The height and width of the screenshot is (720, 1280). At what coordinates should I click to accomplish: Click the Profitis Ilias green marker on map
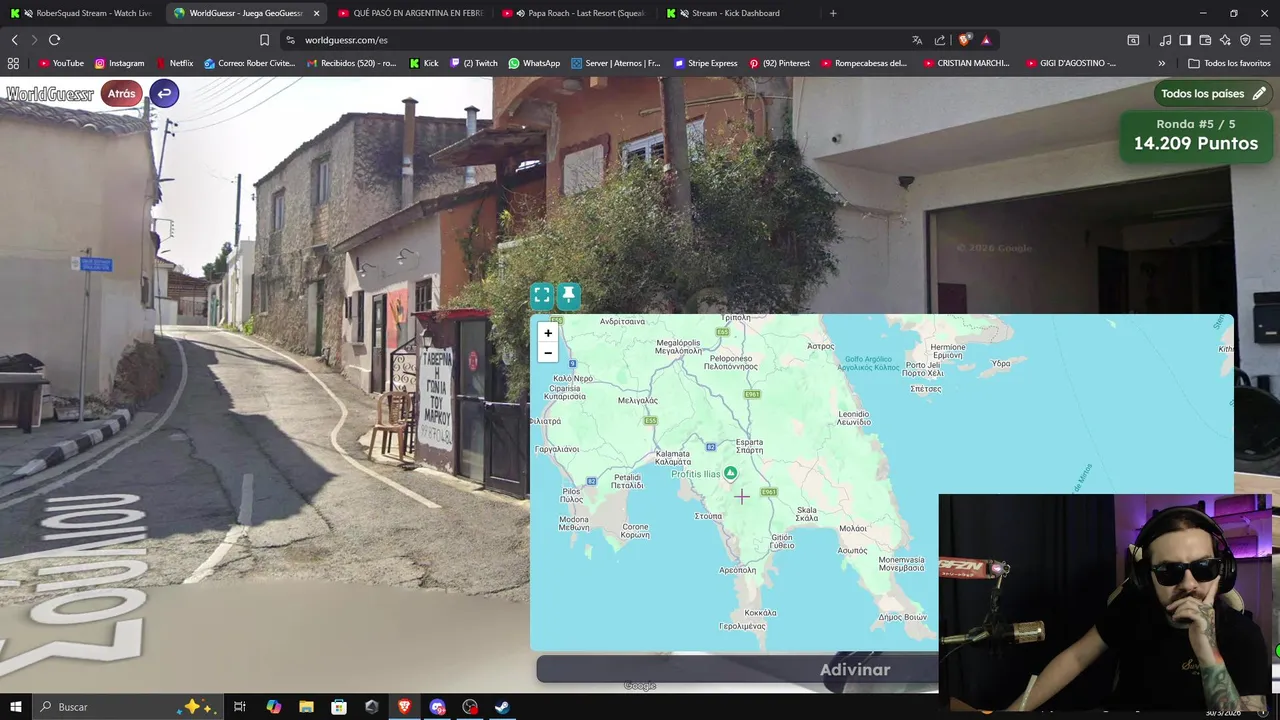[x=731, y=473]
